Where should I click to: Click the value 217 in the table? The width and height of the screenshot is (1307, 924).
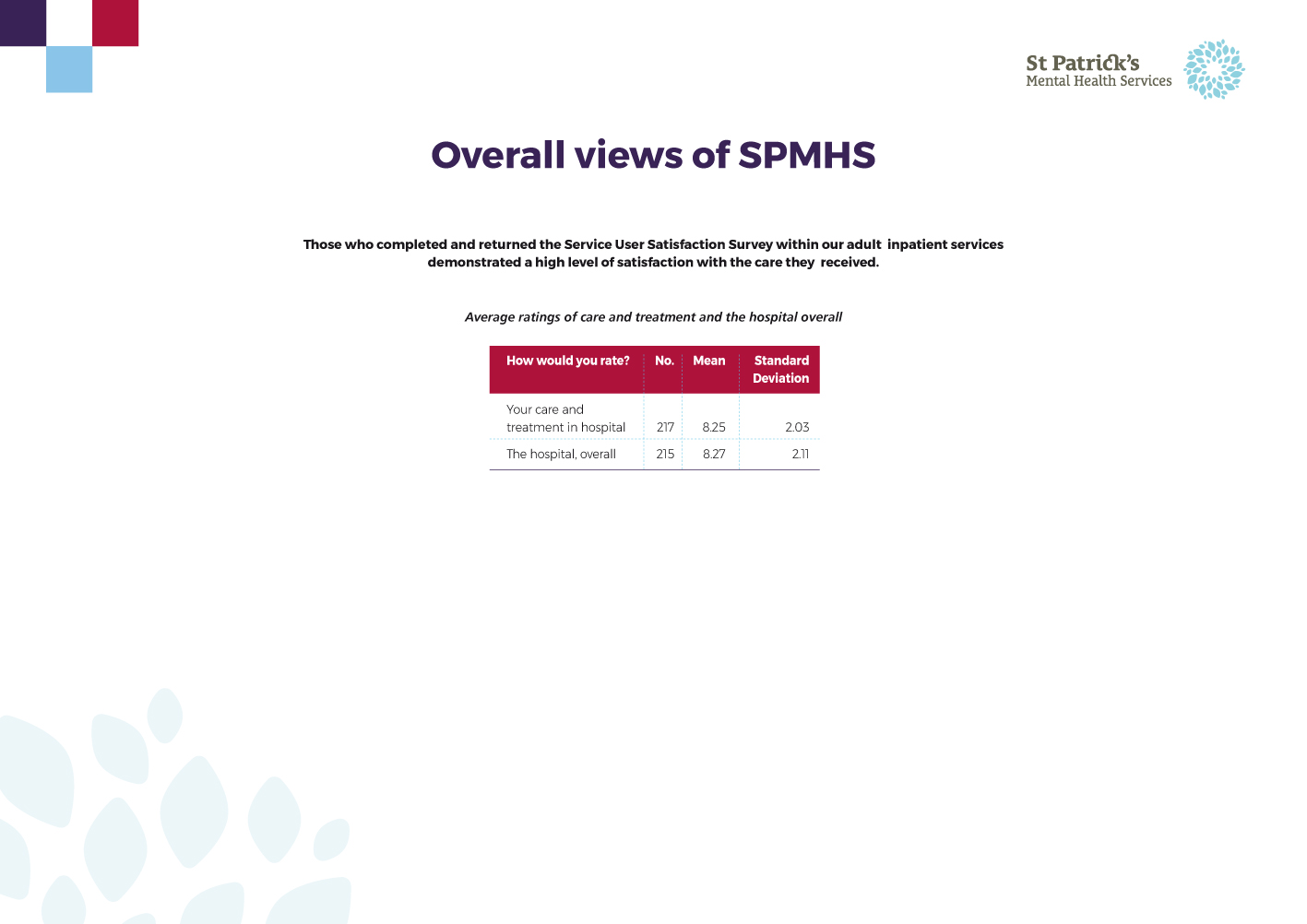[x=665, y=427]
